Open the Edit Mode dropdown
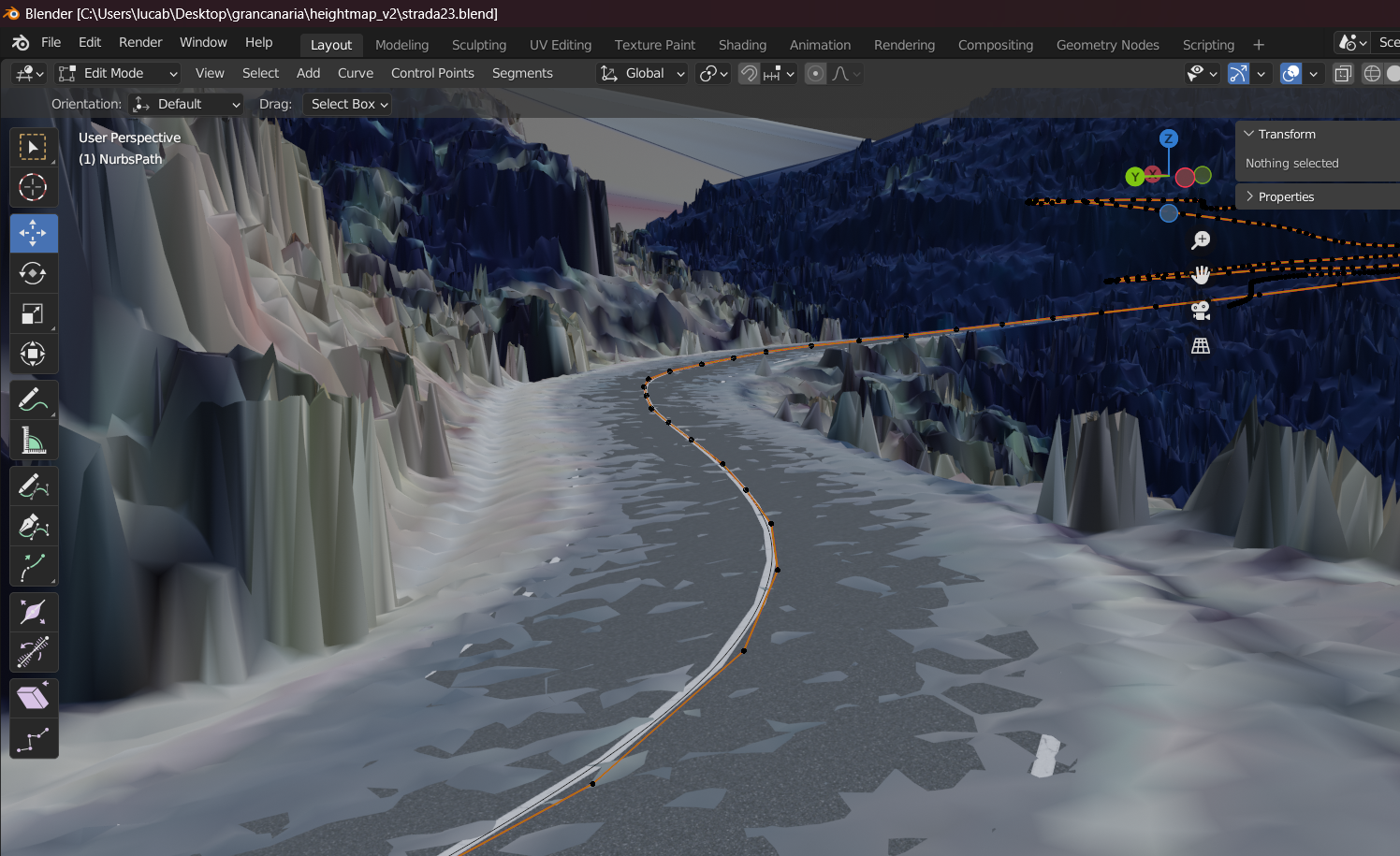Image resolution: width=1400 pixels, height=856 pixels. pos(117,74)
